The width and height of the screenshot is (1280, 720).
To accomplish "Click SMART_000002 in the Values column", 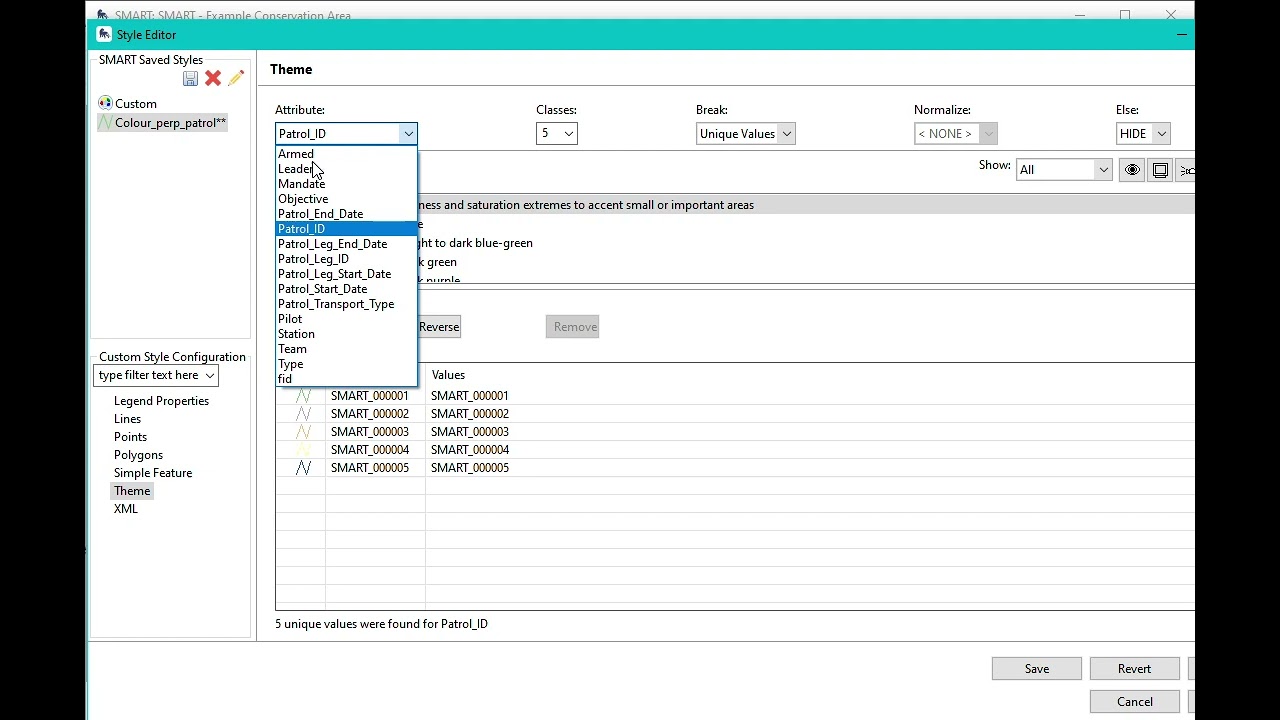I will coord(470,414).
